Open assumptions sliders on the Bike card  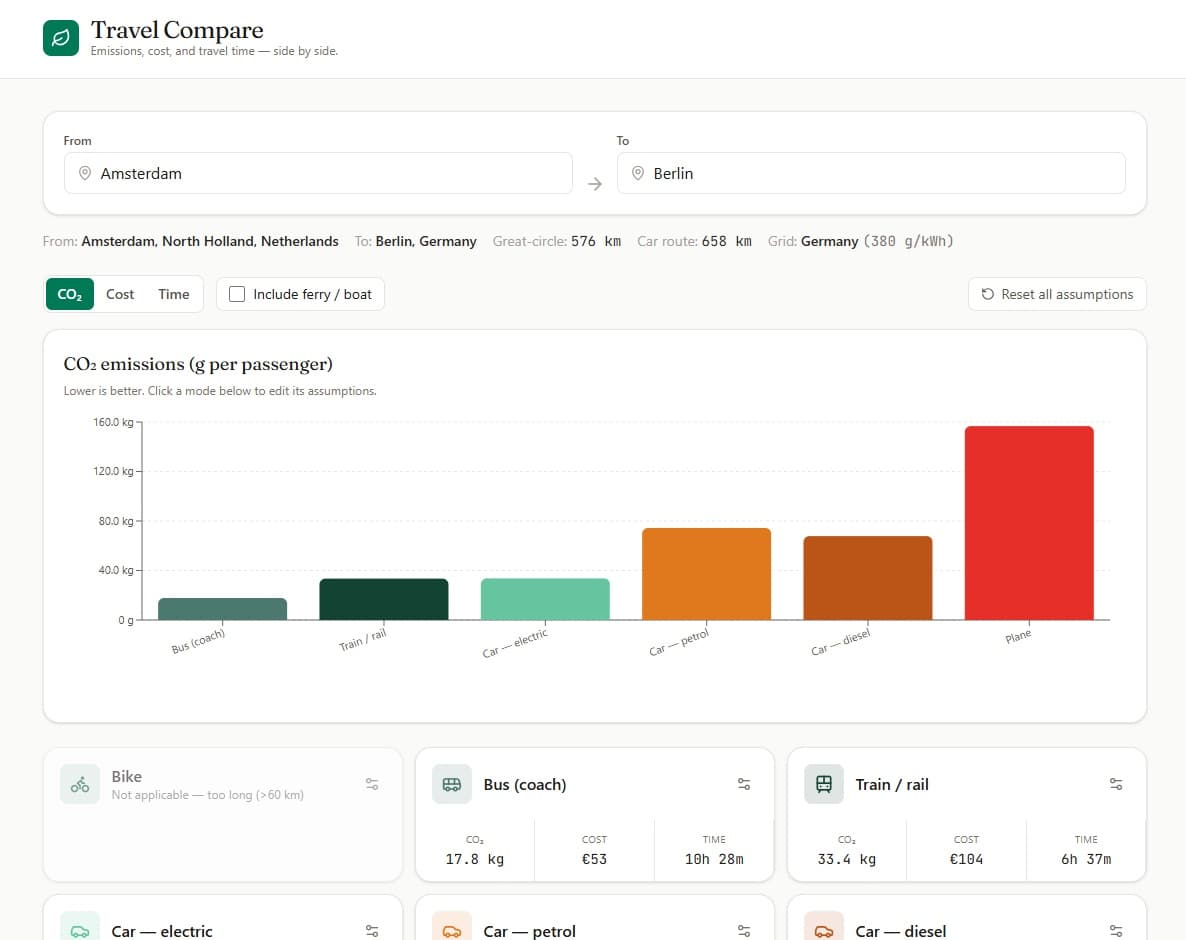click(x=371, y=784)
